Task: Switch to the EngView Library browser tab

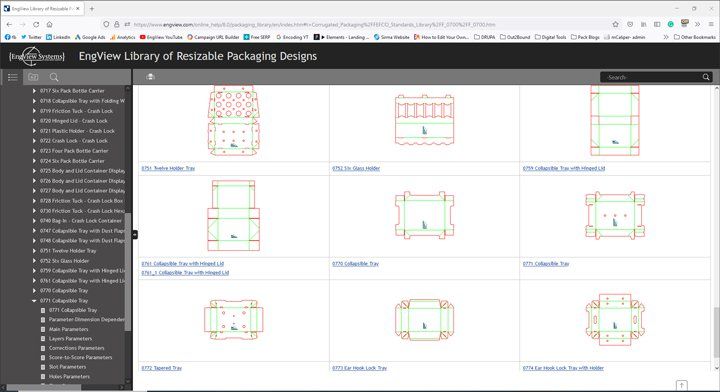Action: pyautogui.click(x=42, y=9)
